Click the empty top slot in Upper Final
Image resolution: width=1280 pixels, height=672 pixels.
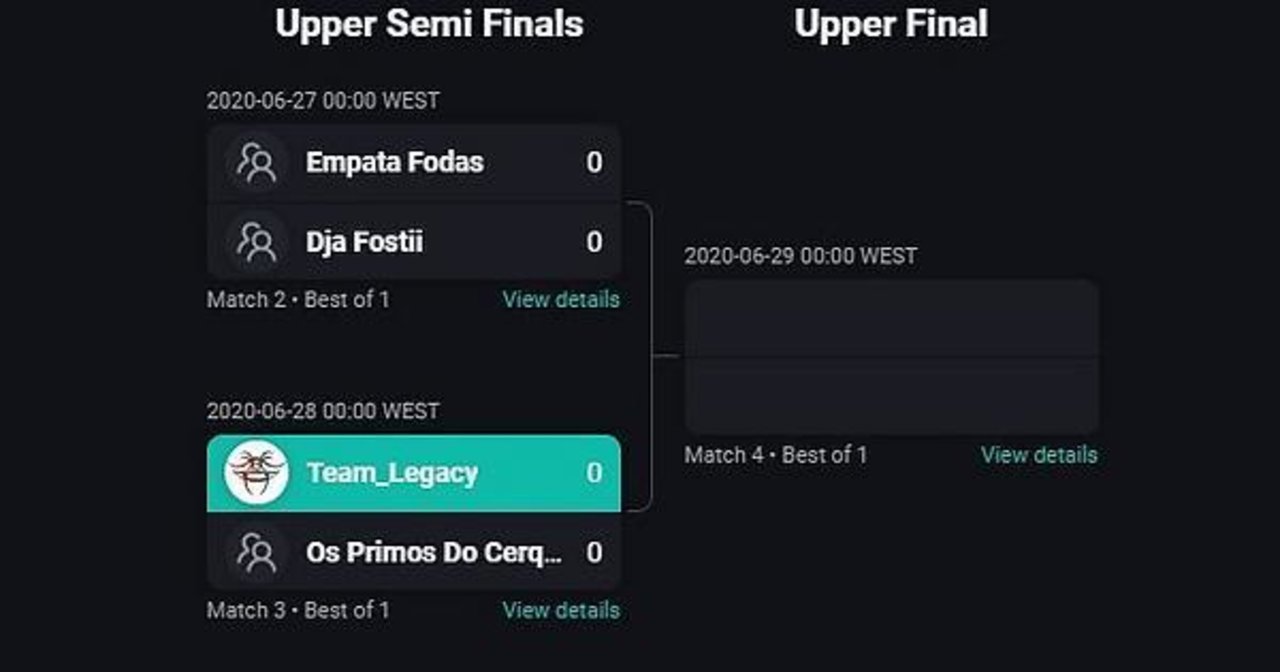(x=891, y=318)
